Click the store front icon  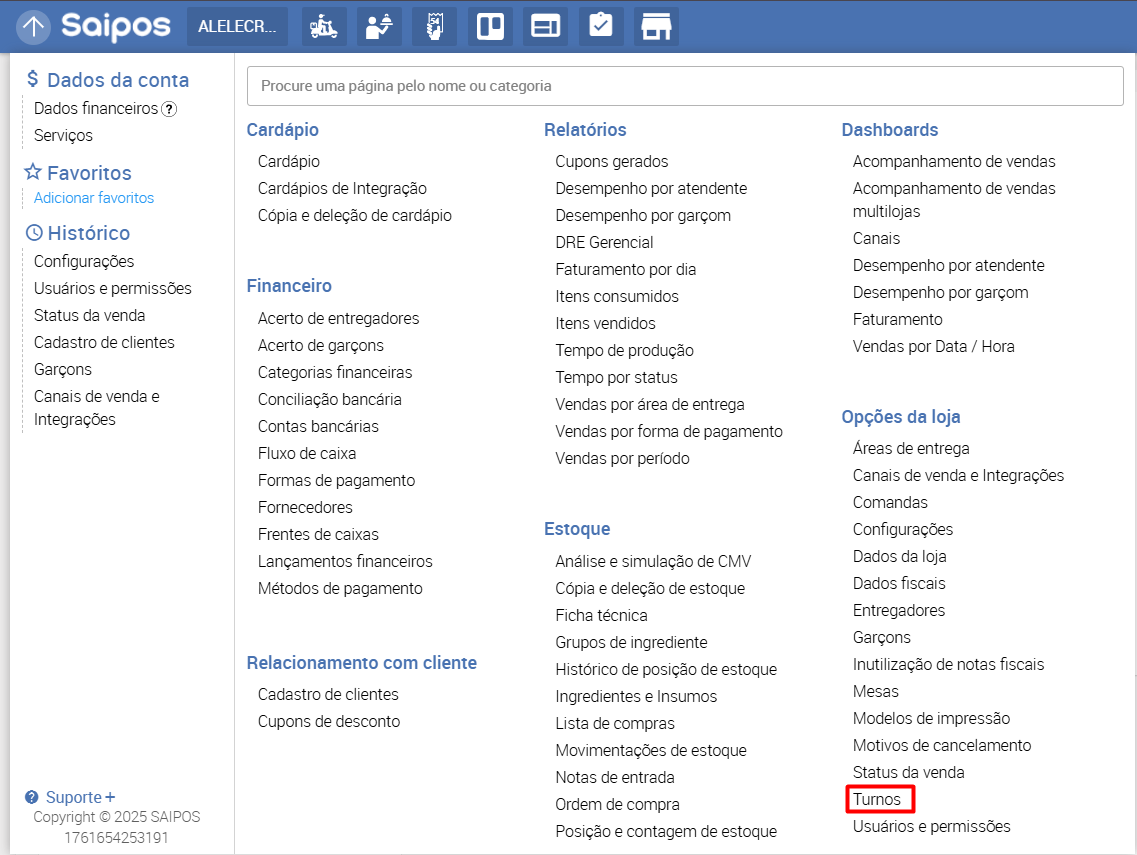[656, 27]
